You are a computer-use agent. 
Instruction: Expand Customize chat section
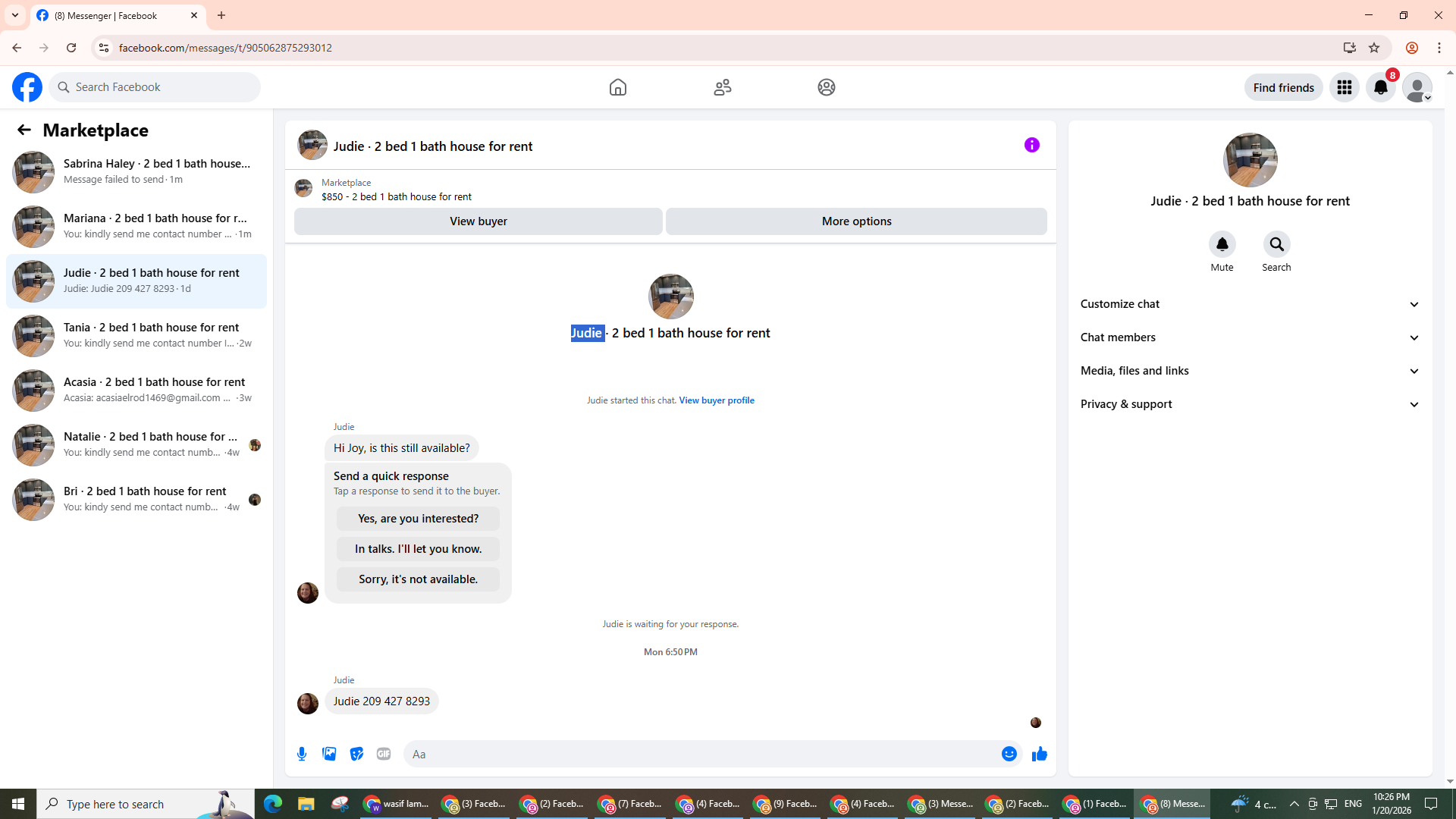click(1250, 304)
